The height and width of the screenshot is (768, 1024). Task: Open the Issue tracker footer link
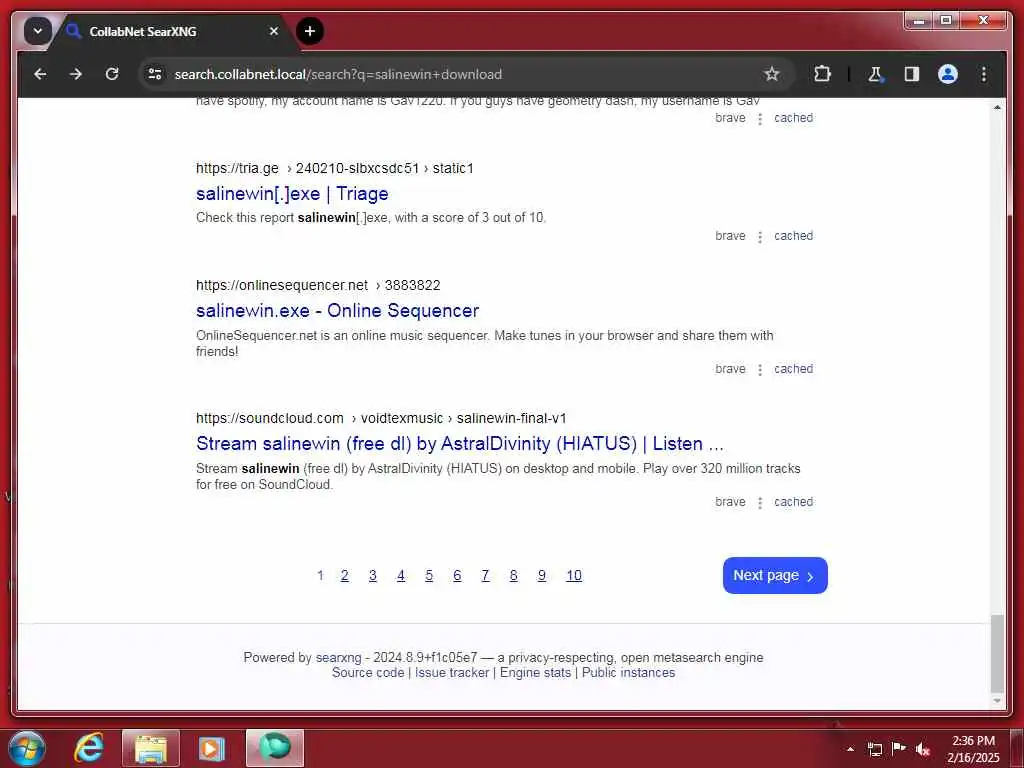[x=452, y=673]
